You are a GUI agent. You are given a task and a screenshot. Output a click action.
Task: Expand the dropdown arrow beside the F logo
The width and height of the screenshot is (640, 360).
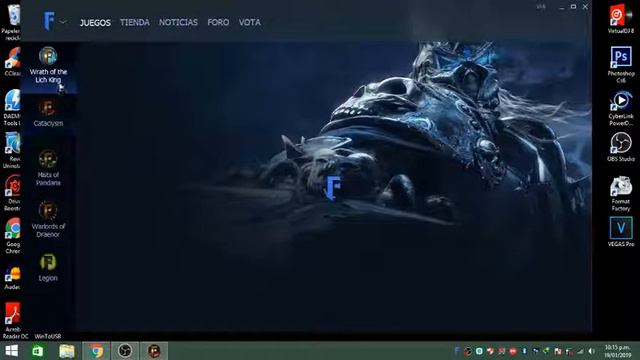(x=63, y=22)
